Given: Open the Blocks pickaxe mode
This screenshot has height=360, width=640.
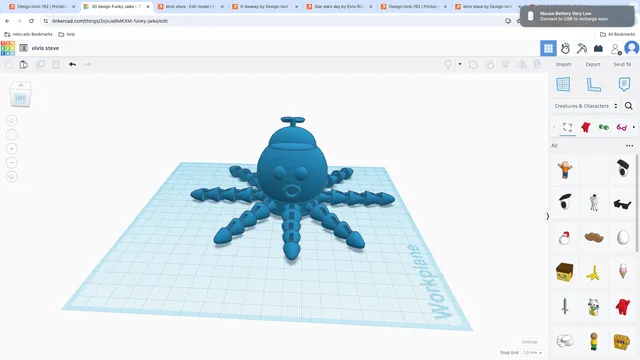Looking at the screenshot, I should click(582, 49).
